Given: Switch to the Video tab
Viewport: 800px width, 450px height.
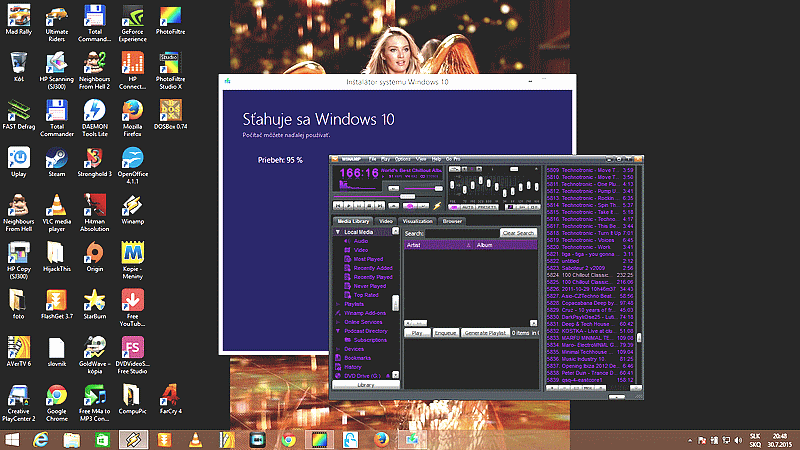Looking at the screenshot, I should 386,221.
